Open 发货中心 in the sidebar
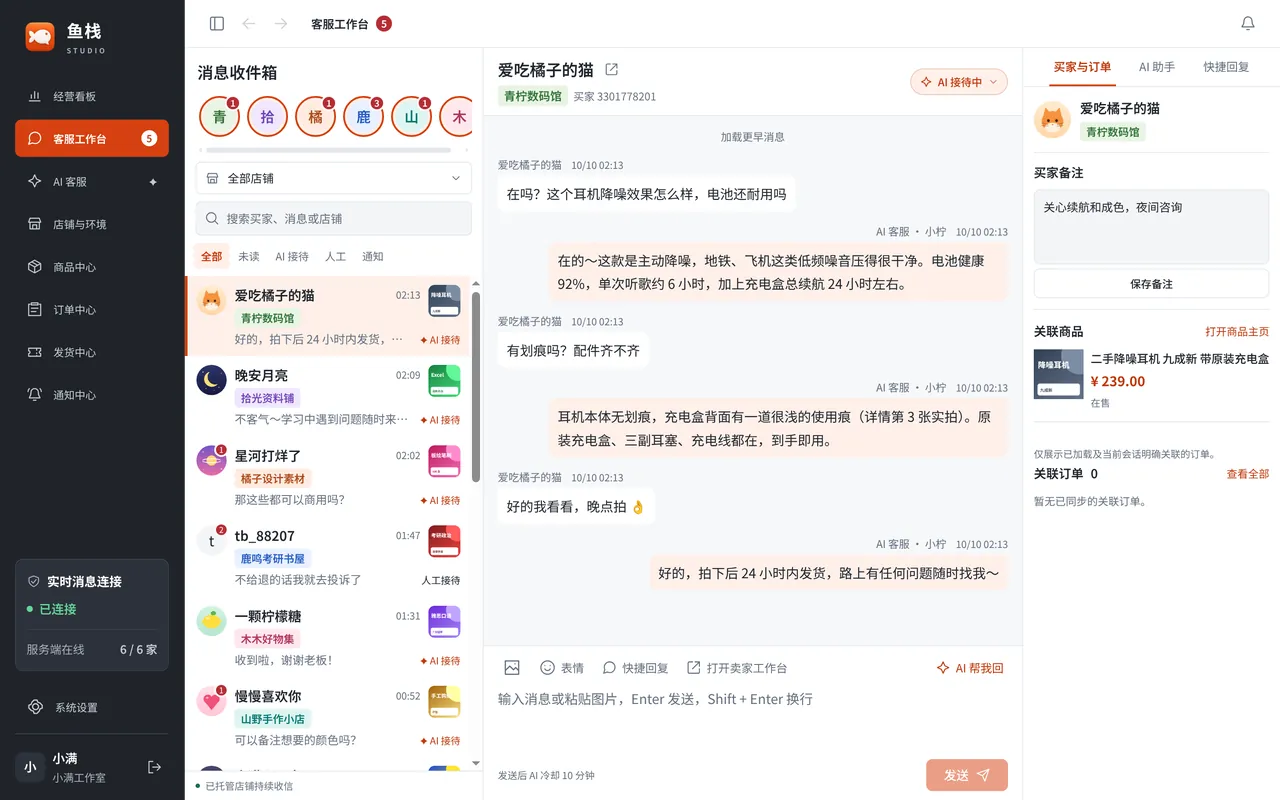The width and height of the screenshot is (1280, 800). tap(92, 352)
